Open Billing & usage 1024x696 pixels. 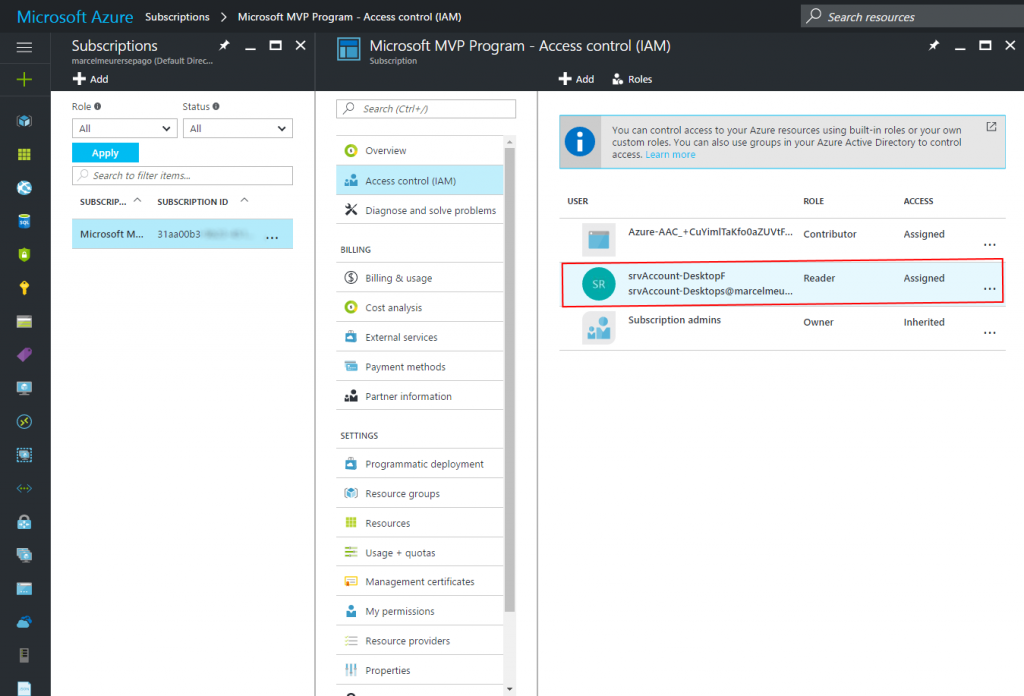[419, 278]
